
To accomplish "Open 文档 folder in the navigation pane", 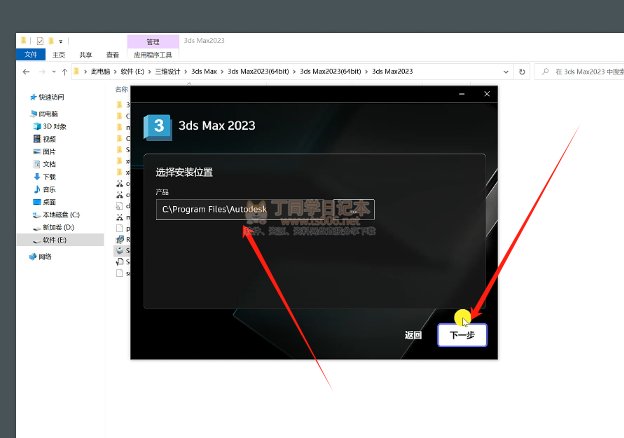I will [x=49, y=164].
